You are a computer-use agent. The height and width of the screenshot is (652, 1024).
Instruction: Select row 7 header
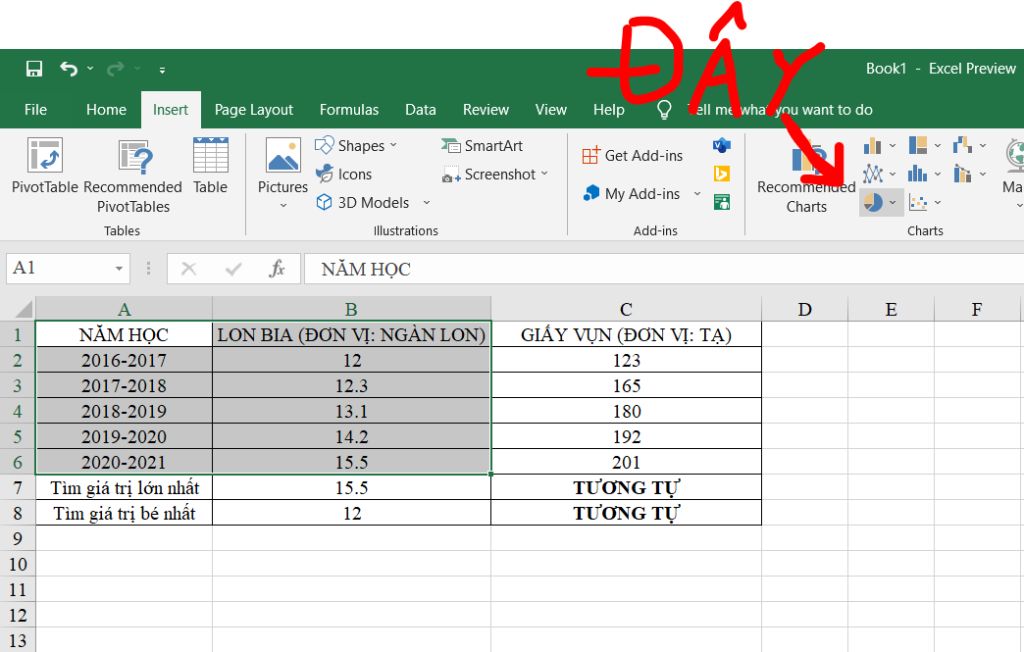18,487
